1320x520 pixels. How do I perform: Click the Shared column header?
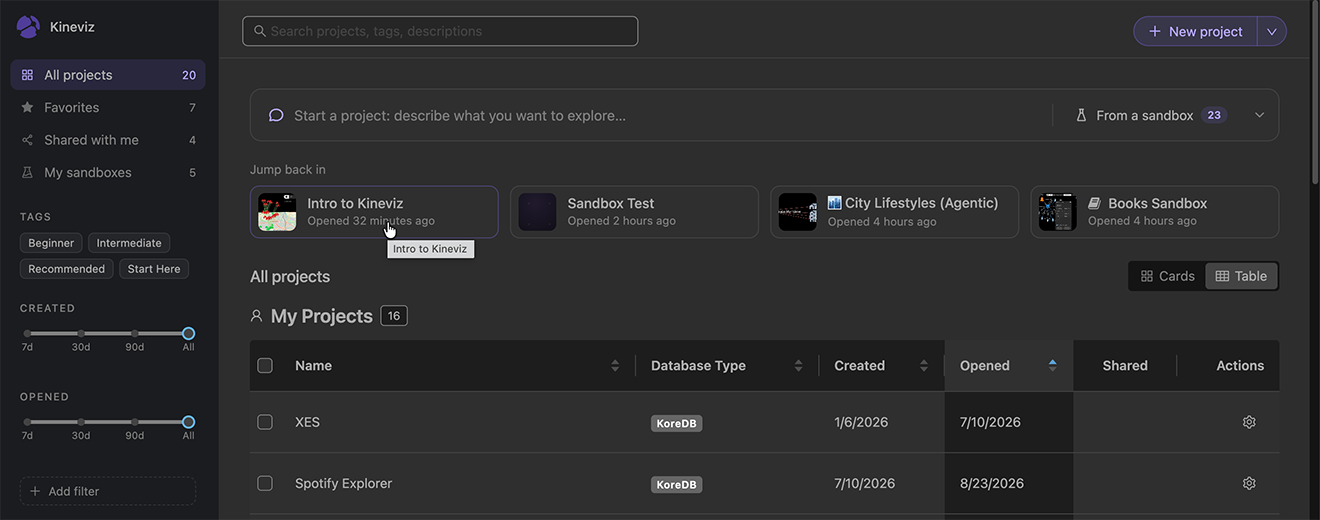click(1125, 366)
